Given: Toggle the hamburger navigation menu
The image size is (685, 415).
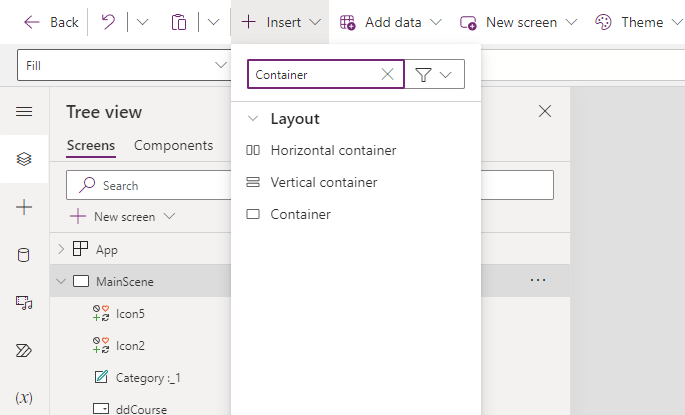Looking at the screenshot, I should pyautogui.click(x=24, y=111).
